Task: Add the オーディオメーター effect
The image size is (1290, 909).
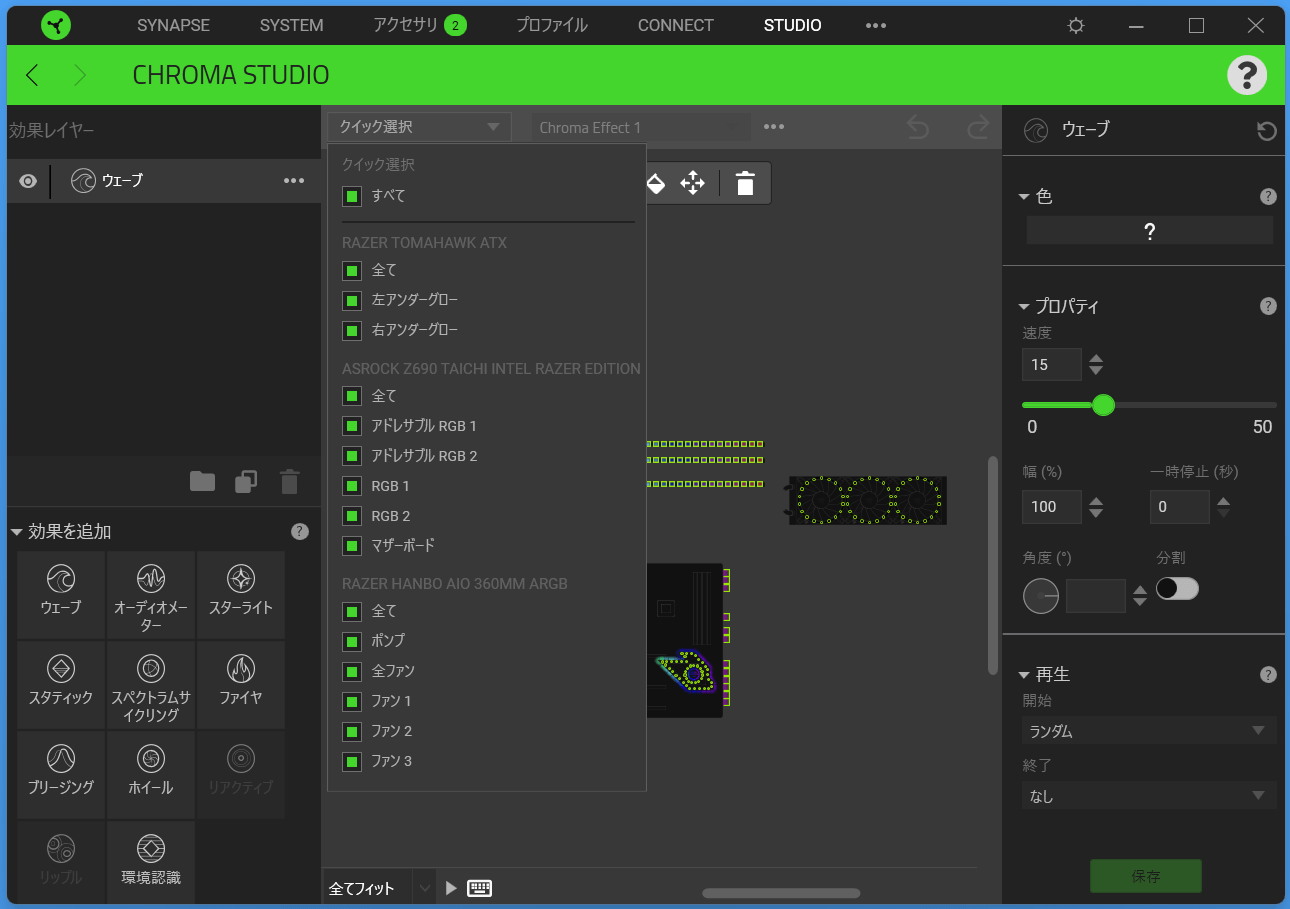Action: tap(151, 595)
